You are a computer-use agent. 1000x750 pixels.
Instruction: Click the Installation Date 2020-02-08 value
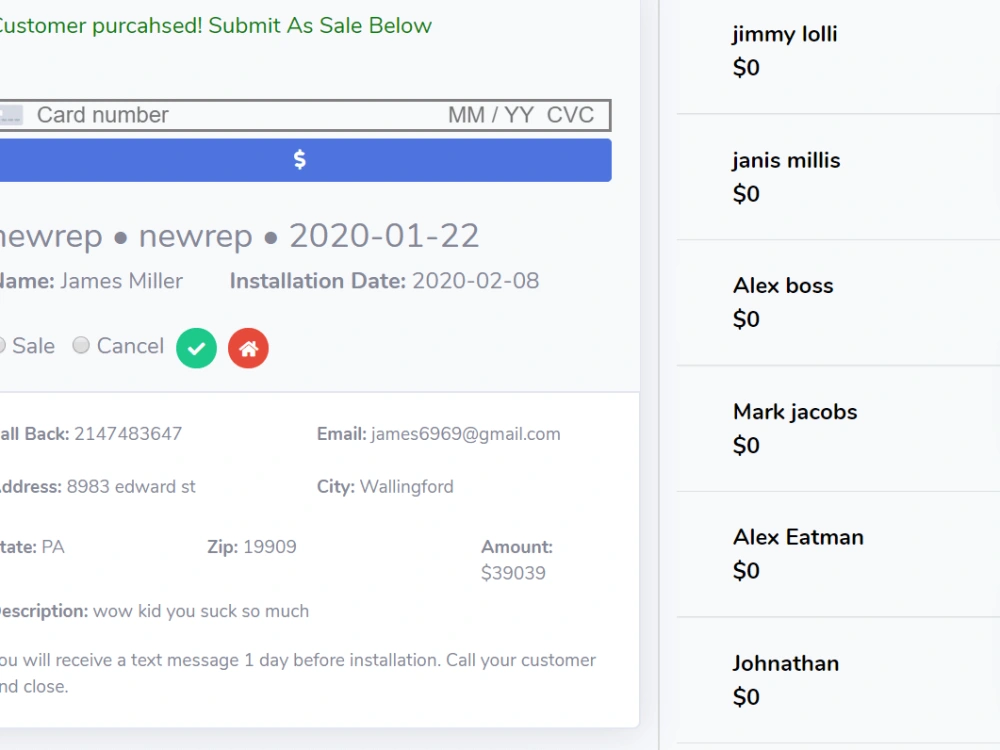476,281
